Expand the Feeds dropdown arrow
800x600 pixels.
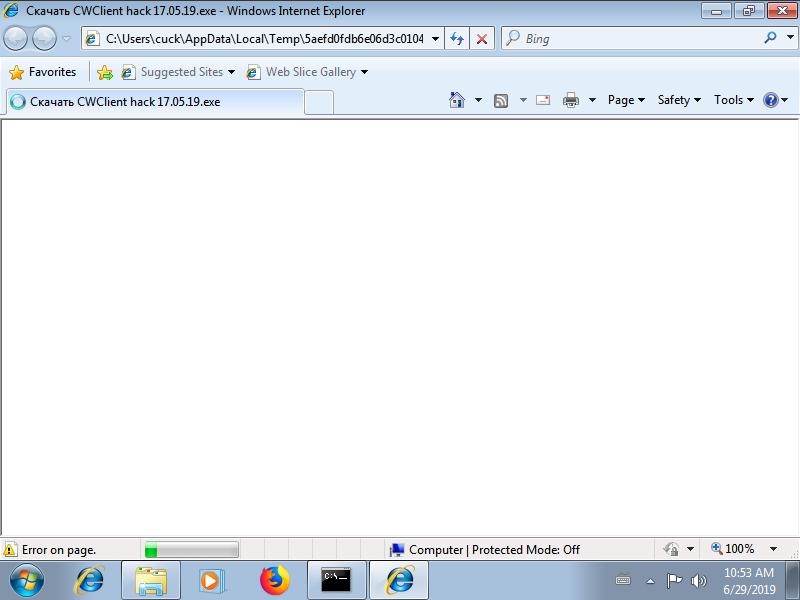(x=523, y=100)
